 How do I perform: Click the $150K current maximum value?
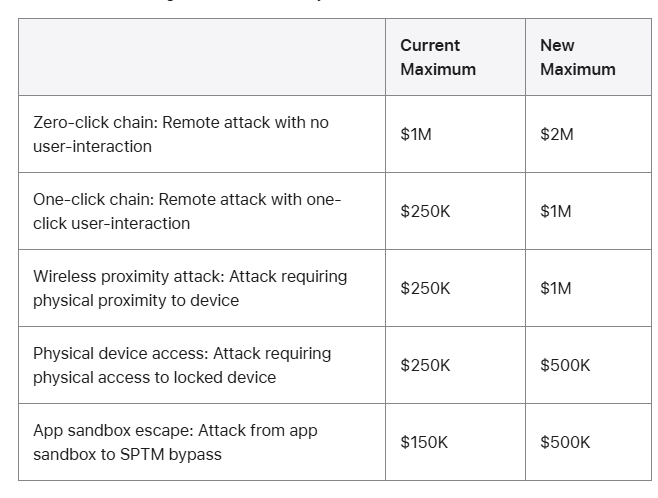coord(425,442)
